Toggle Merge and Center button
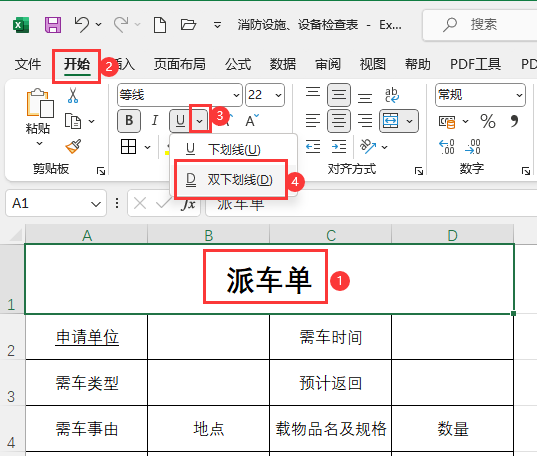The image size is (537, 456). tap(391, 121)
